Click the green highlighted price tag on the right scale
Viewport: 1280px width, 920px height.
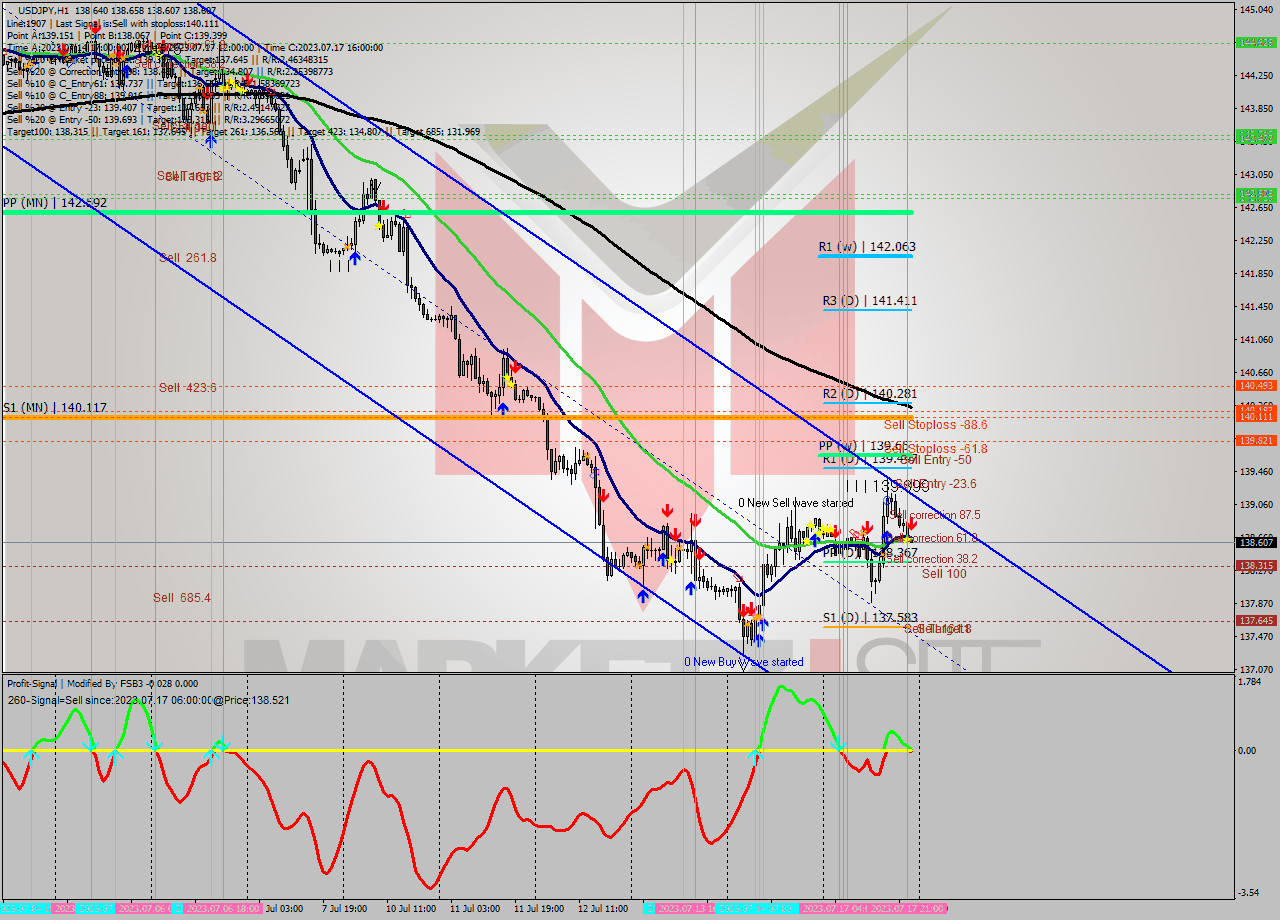pyautogui.click(x=1256, y=43)
